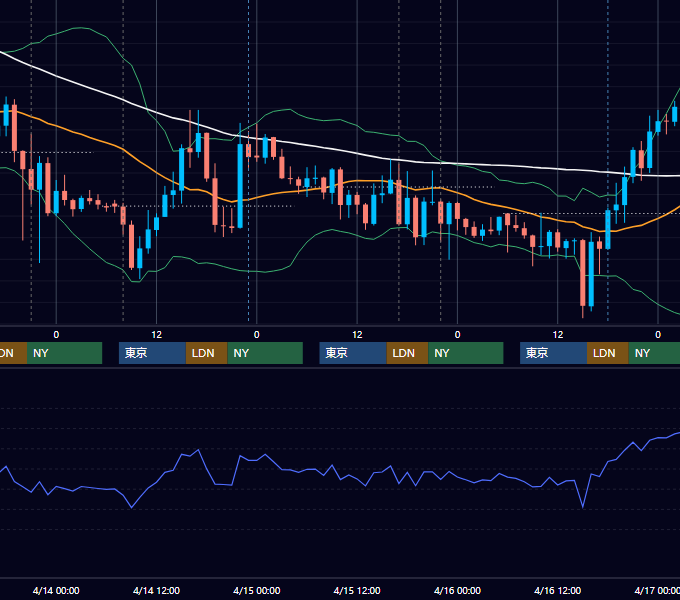
Task: Click hour label 12 above 4/14 12:00
Action: click(157, 335)
